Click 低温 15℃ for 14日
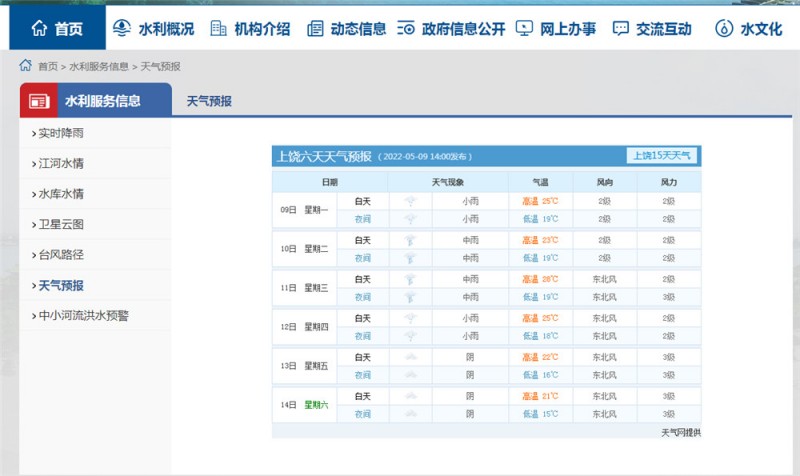The width and height of the screenshot is (800, 476). point(540,414)
